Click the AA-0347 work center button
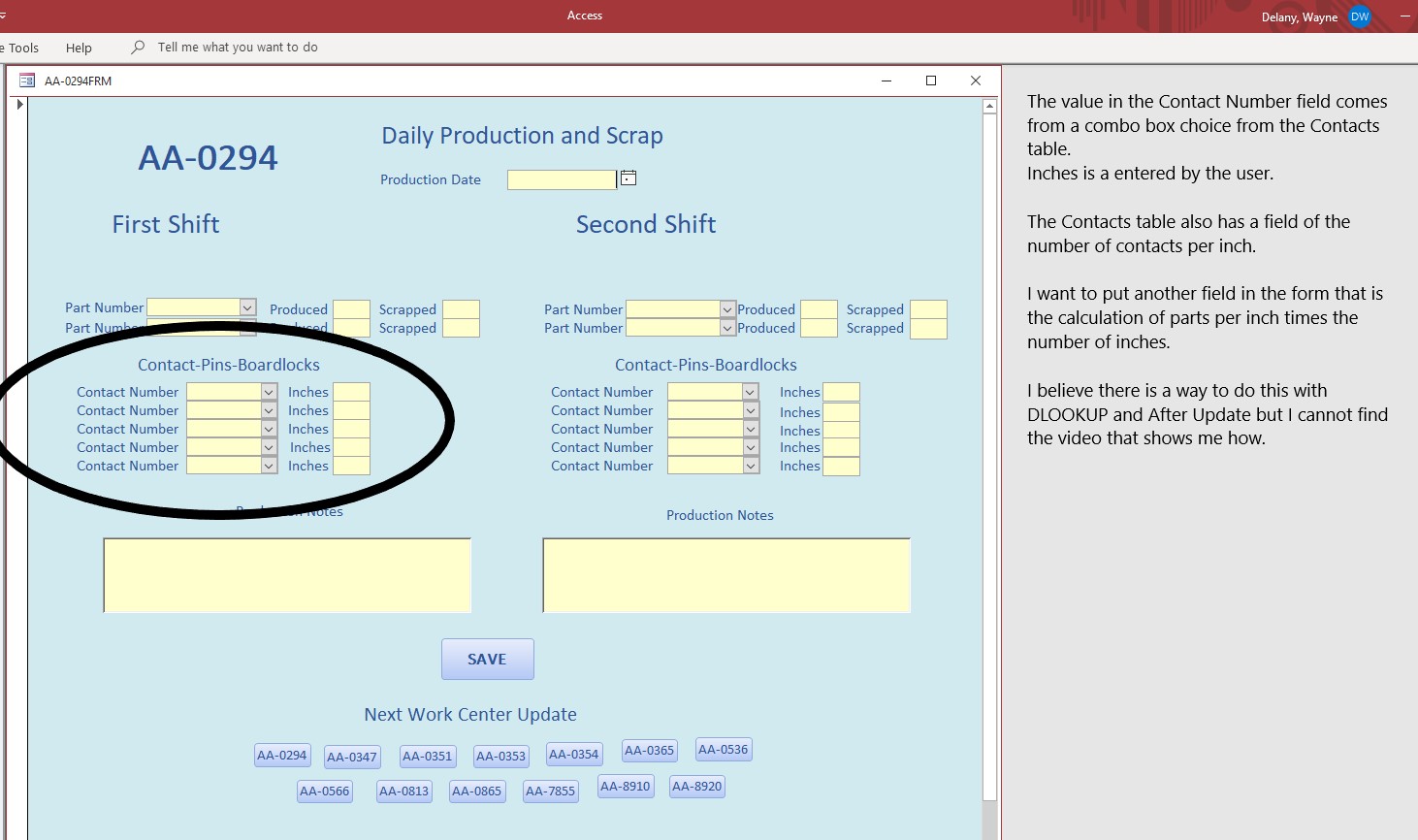This screenshot has height=840, width=1418. click(x=351, y=757)
